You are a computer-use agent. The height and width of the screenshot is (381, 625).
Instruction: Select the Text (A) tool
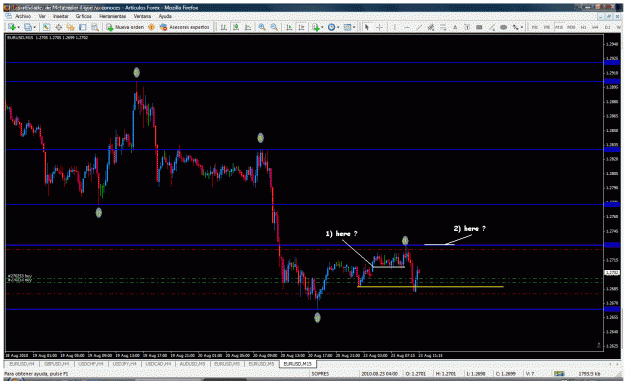(455, 27)
